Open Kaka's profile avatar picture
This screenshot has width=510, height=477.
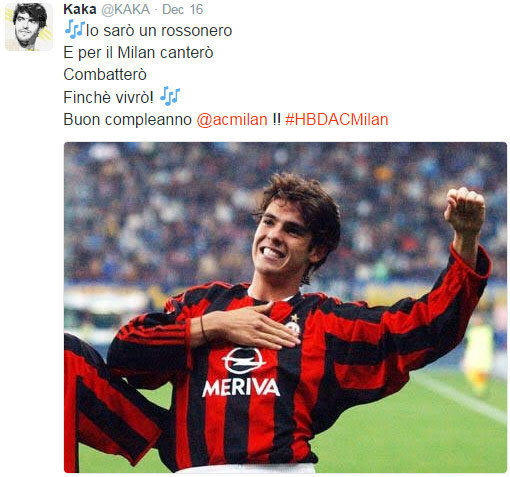[29, 27]
